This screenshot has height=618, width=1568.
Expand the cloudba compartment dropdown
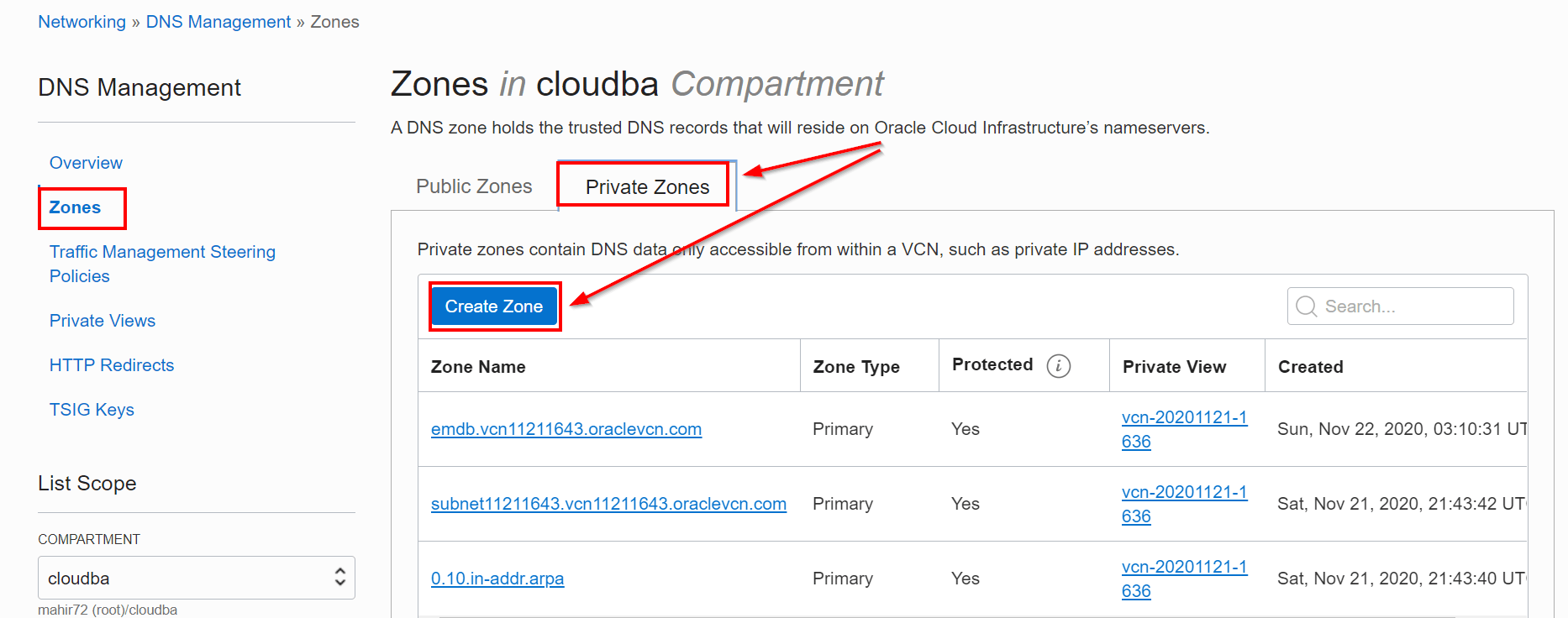click(196, 578)
